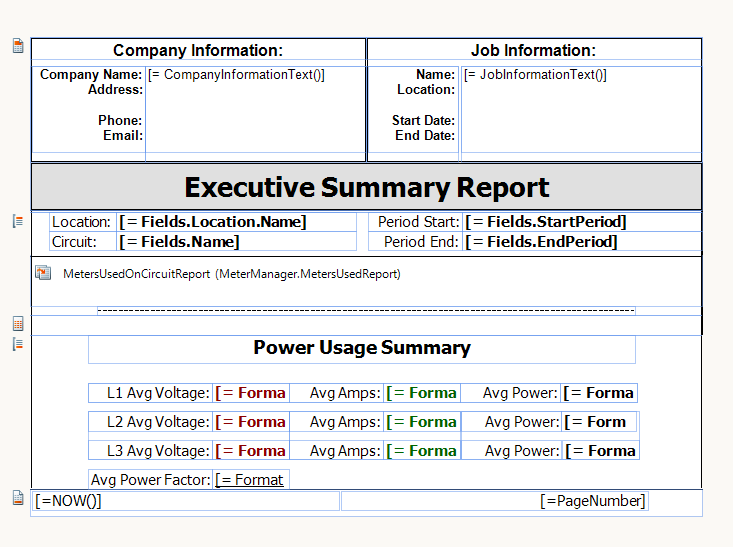733x547 pixels.
Task: Click the page footer section icon
Action: pos(18,498)
